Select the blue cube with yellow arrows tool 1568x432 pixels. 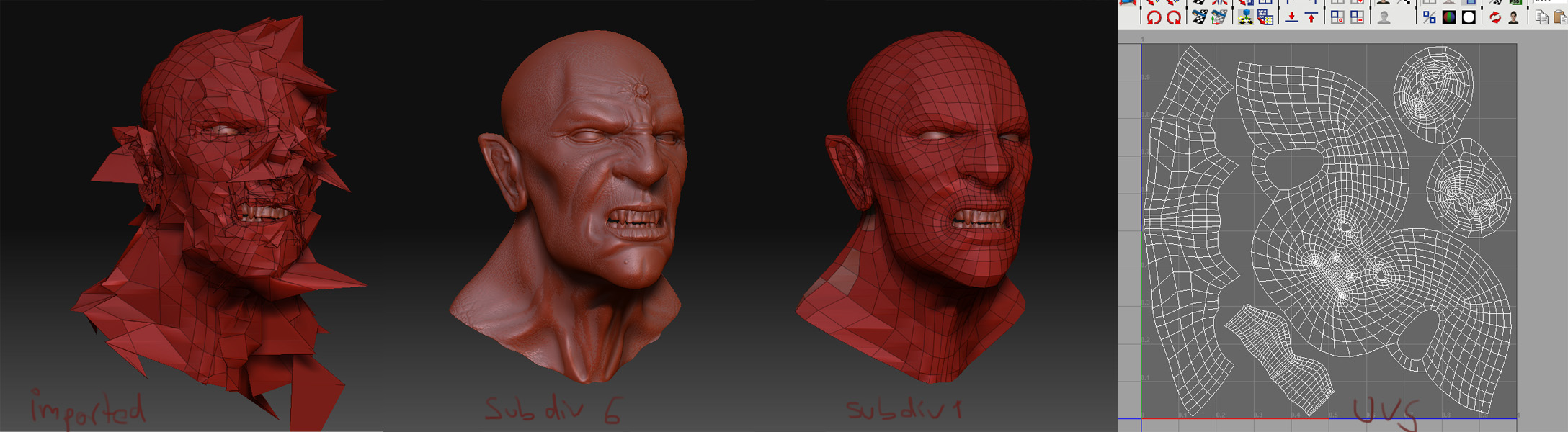coord(1245,17)
